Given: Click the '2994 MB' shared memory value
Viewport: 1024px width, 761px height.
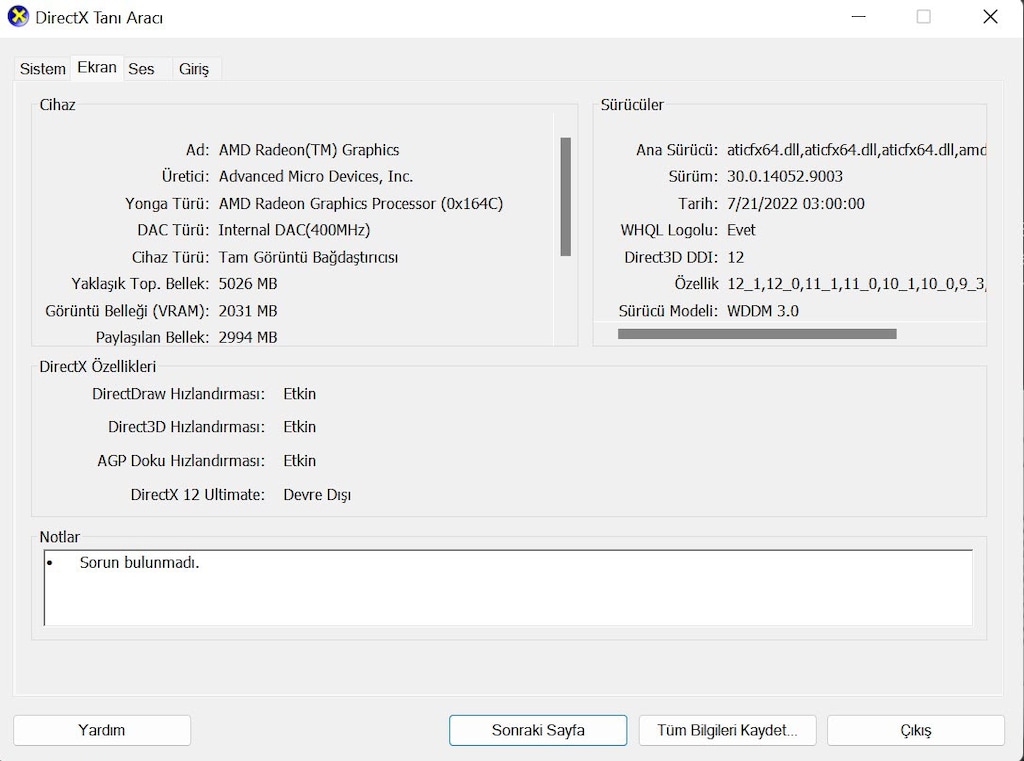Looking at the screenshot, I should 248,338.
